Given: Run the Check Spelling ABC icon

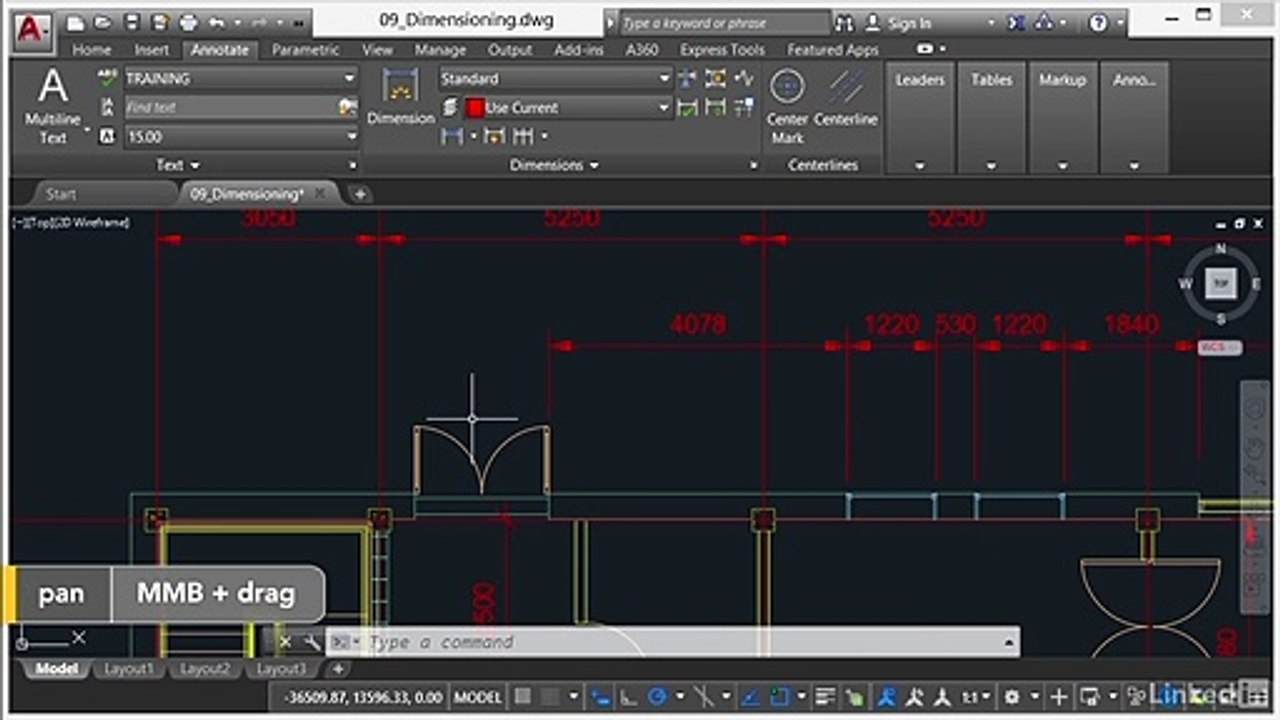Looking at the screenshot, I should tap(108, 78).
